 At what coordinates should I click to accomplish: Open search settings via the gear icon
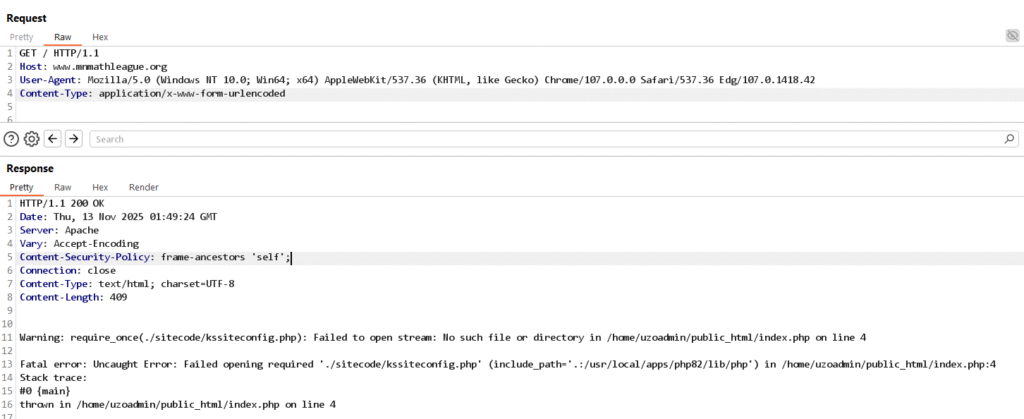[x=31, y=139]
